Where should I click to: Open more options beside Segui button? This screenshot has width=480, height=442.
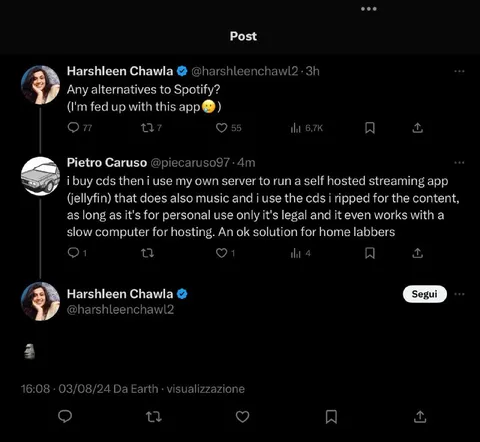click(459, 294)
